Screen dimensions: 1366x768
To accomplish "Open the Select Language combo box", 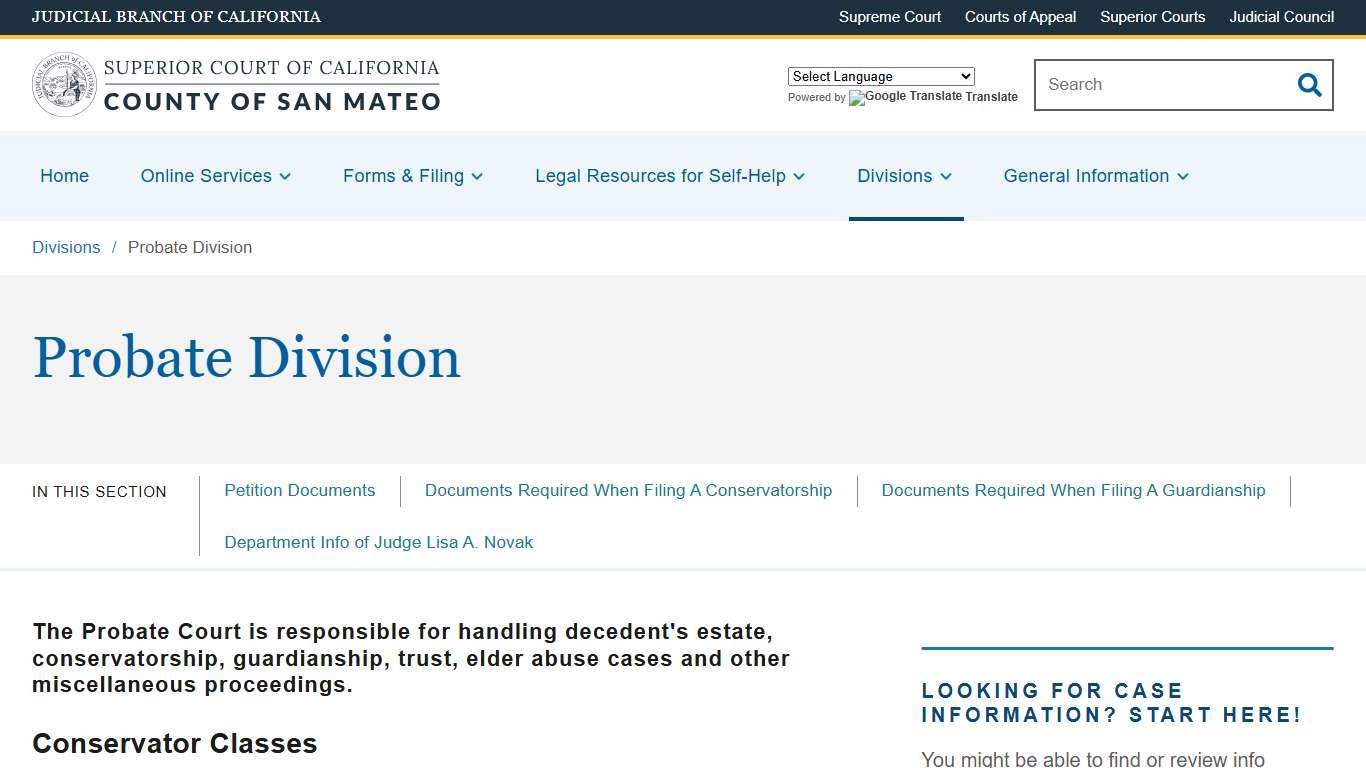I will (x=880, y=76).
